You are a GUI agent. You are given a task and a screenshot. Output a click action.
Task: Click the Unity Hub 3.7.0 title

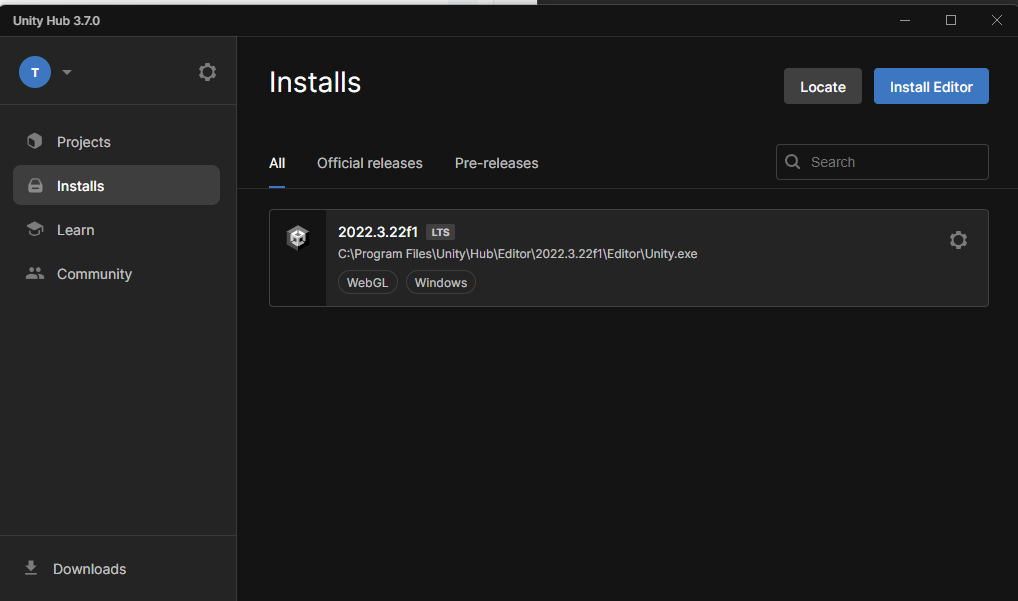[x=56, y=21]
